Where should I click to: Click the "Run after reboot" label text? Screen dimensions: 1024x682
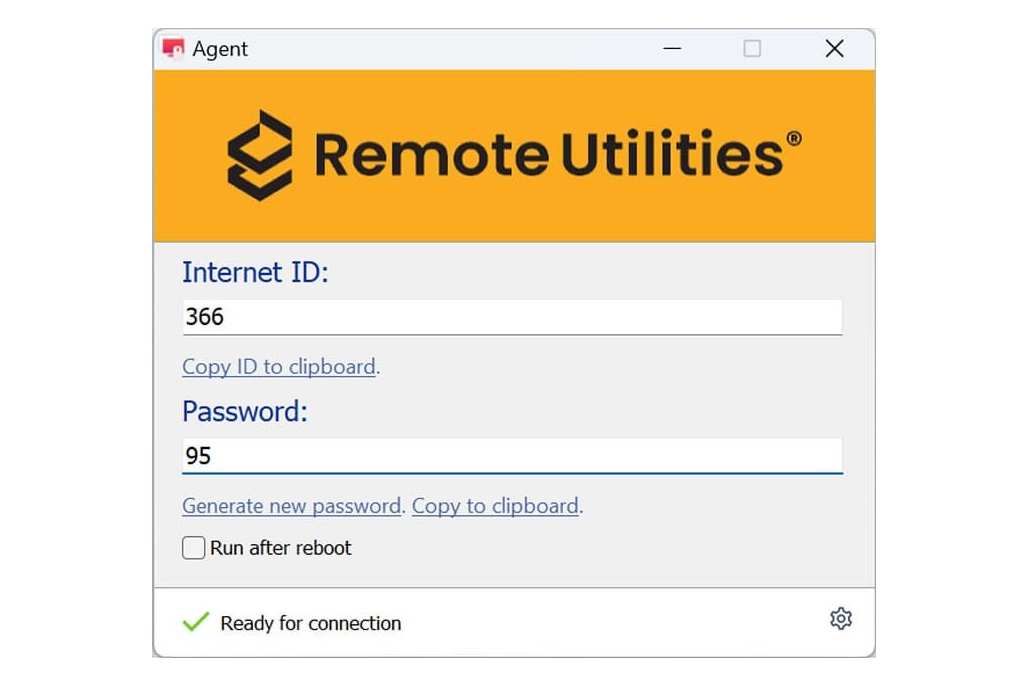(x=281, y=547)
